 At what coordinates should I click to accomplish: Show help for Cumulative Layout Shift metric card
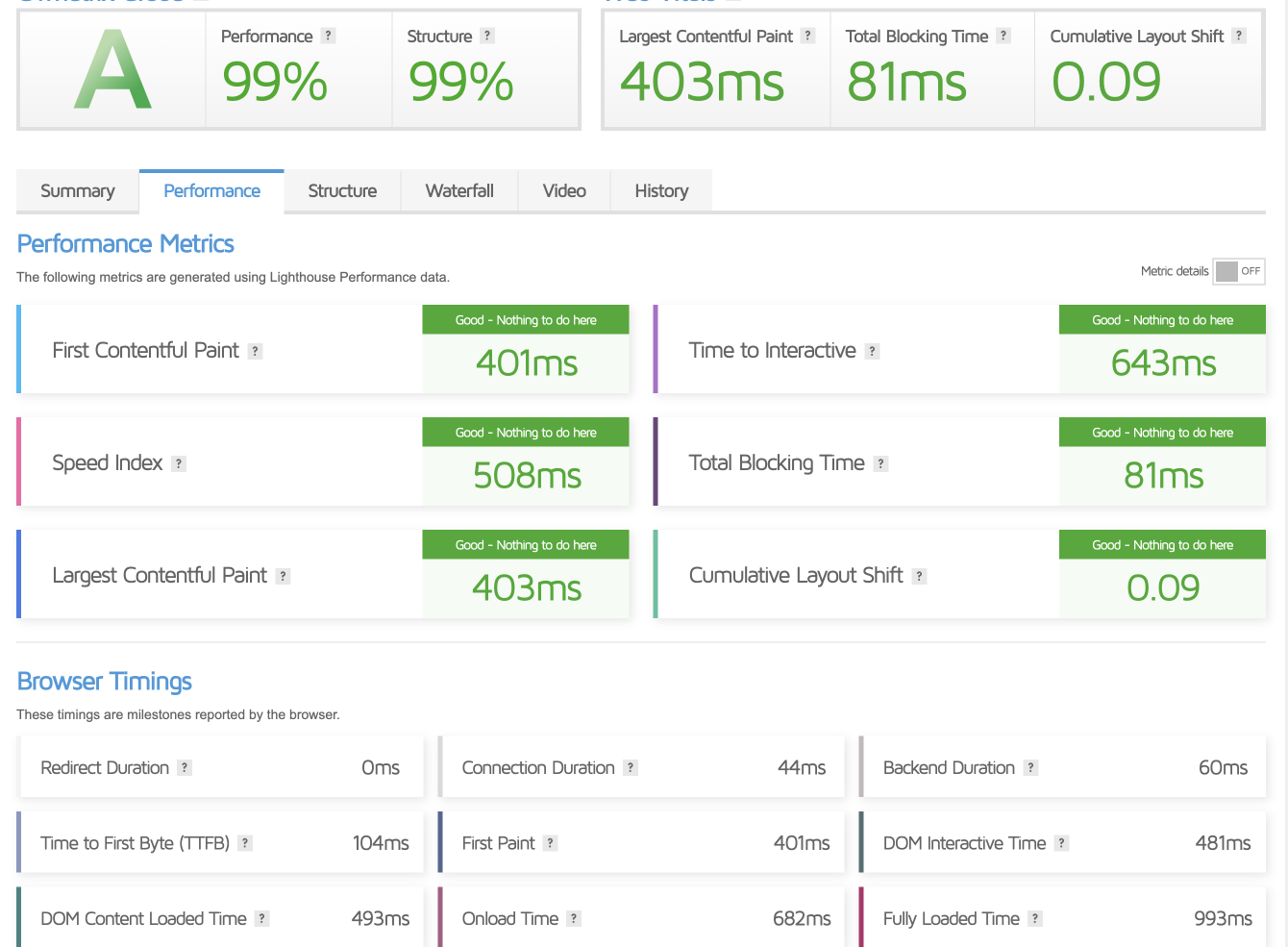pos(919,576)
